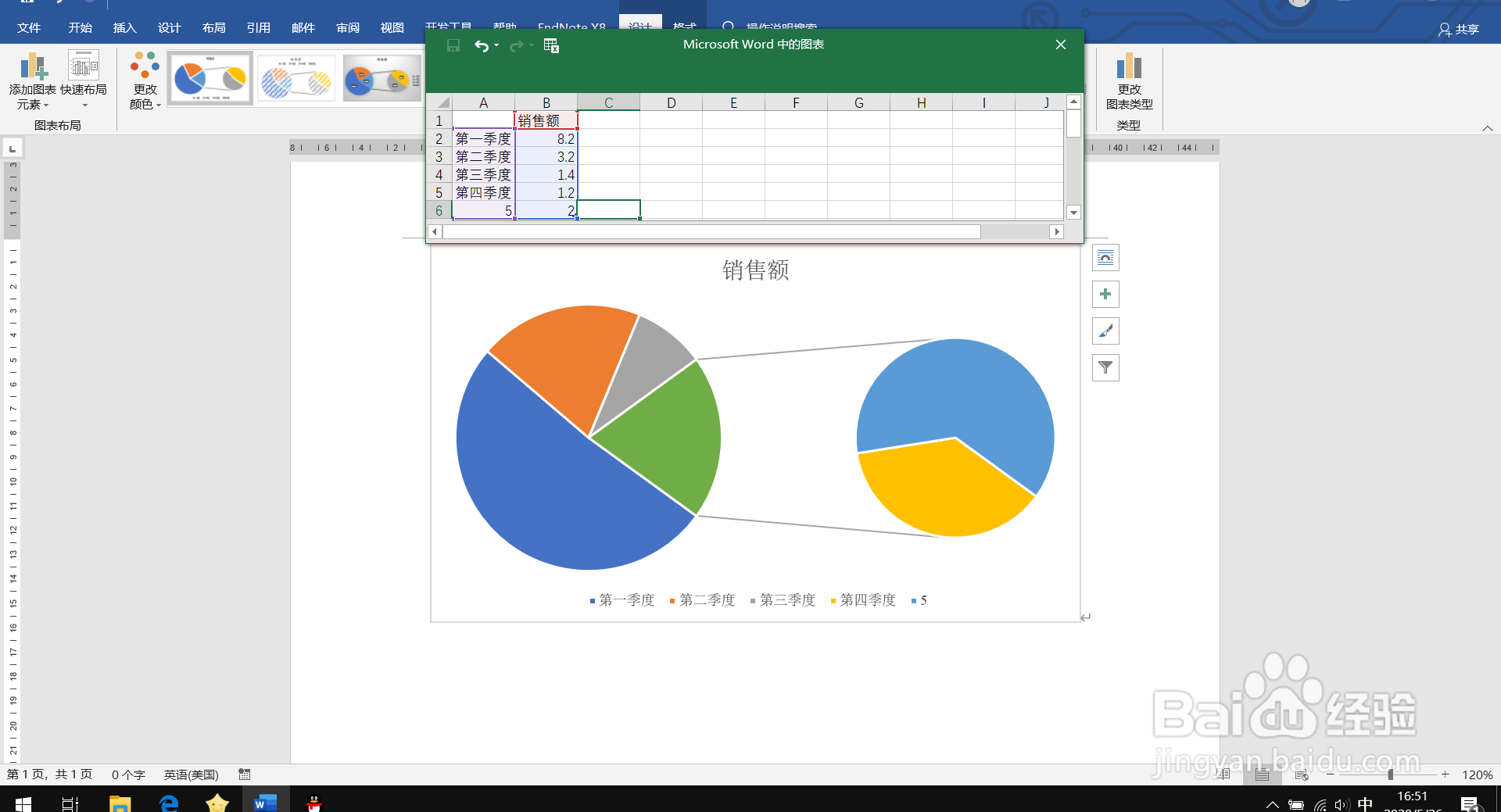This screenshot has width=1501, height=812.
Task: Switch to Print Layout view
Action: point(1262,774)
